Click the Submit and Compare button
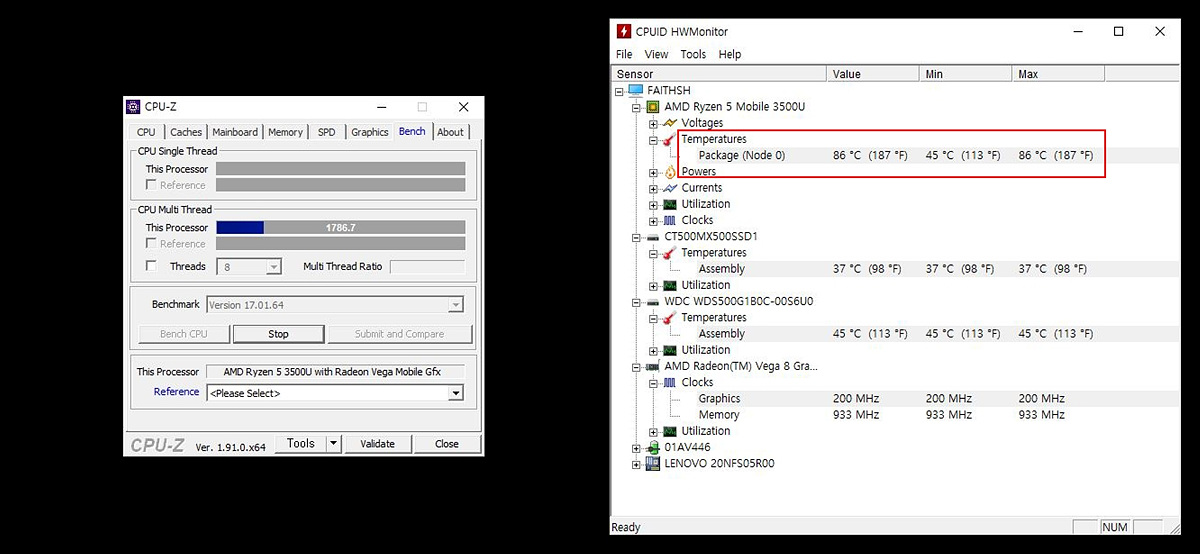The image size is (1200, 554). (x=399, y=334)
